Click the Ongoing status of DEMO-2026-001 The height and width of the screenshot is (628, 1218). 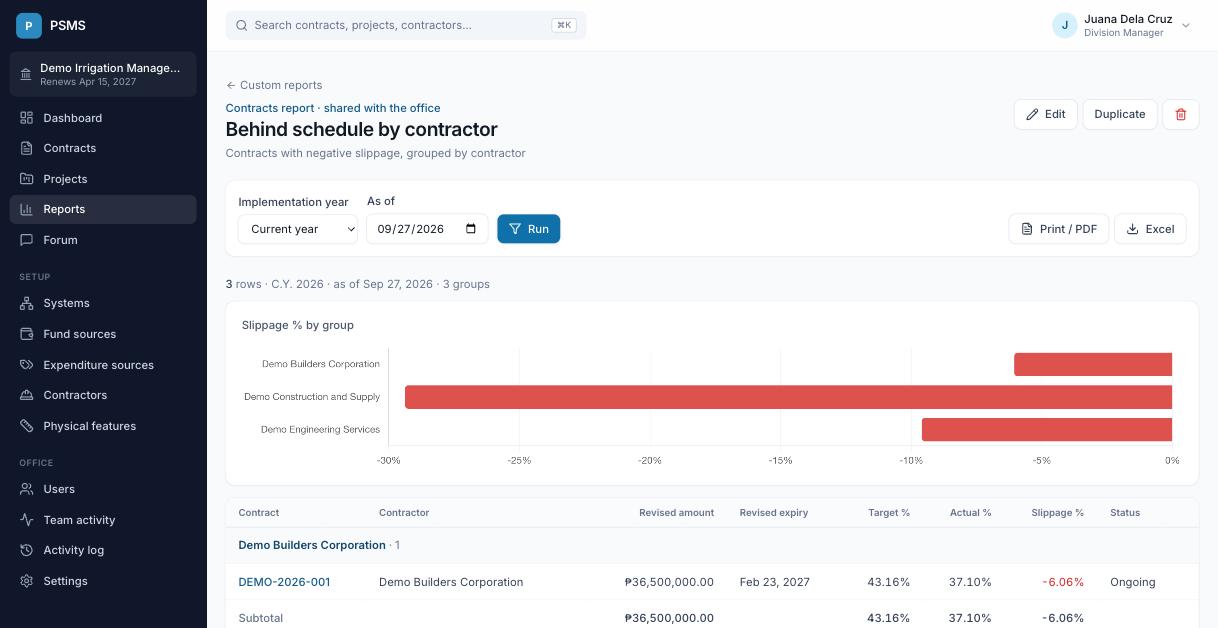[x=1132, y=582]
